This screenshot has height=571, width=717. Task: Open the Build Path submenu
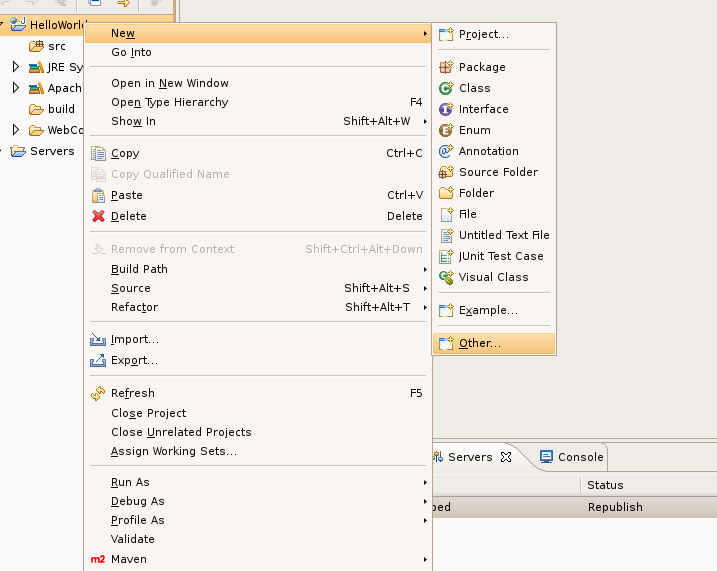click(x=139, y=269)
